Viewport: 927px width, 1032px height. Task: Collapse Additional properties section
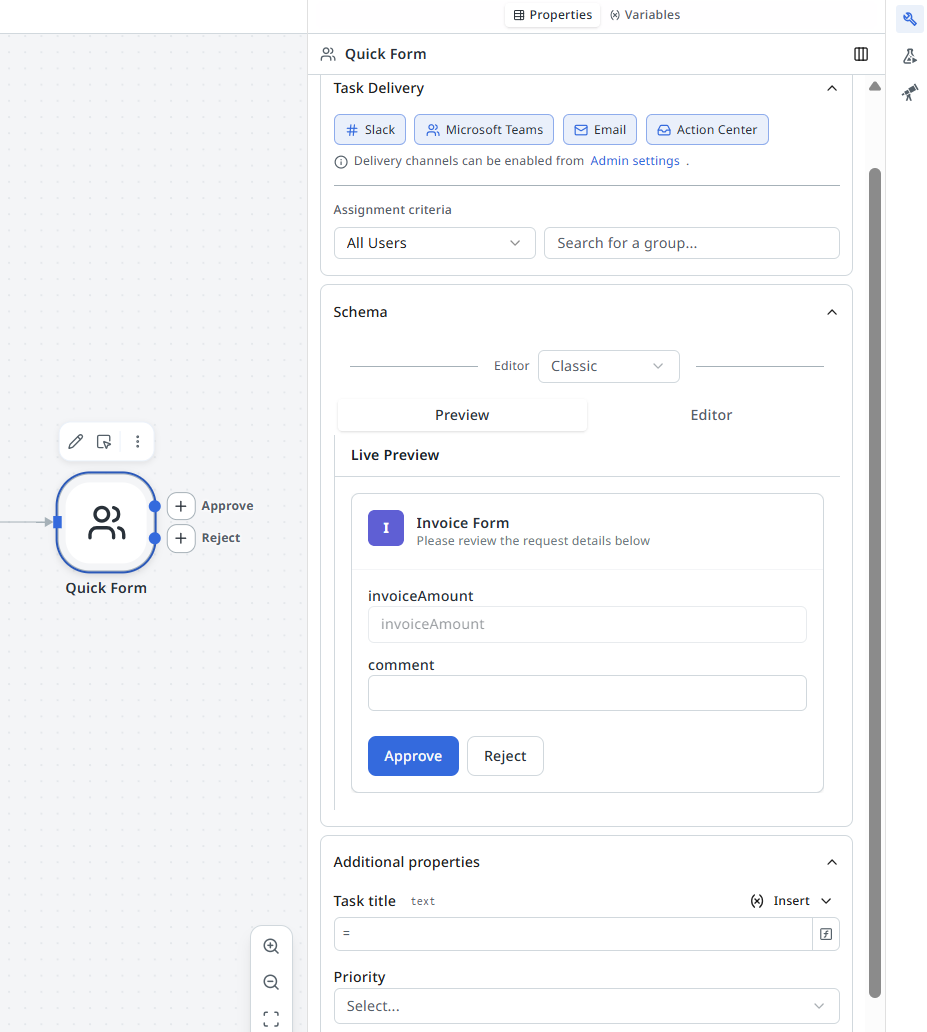pos(832,862)
